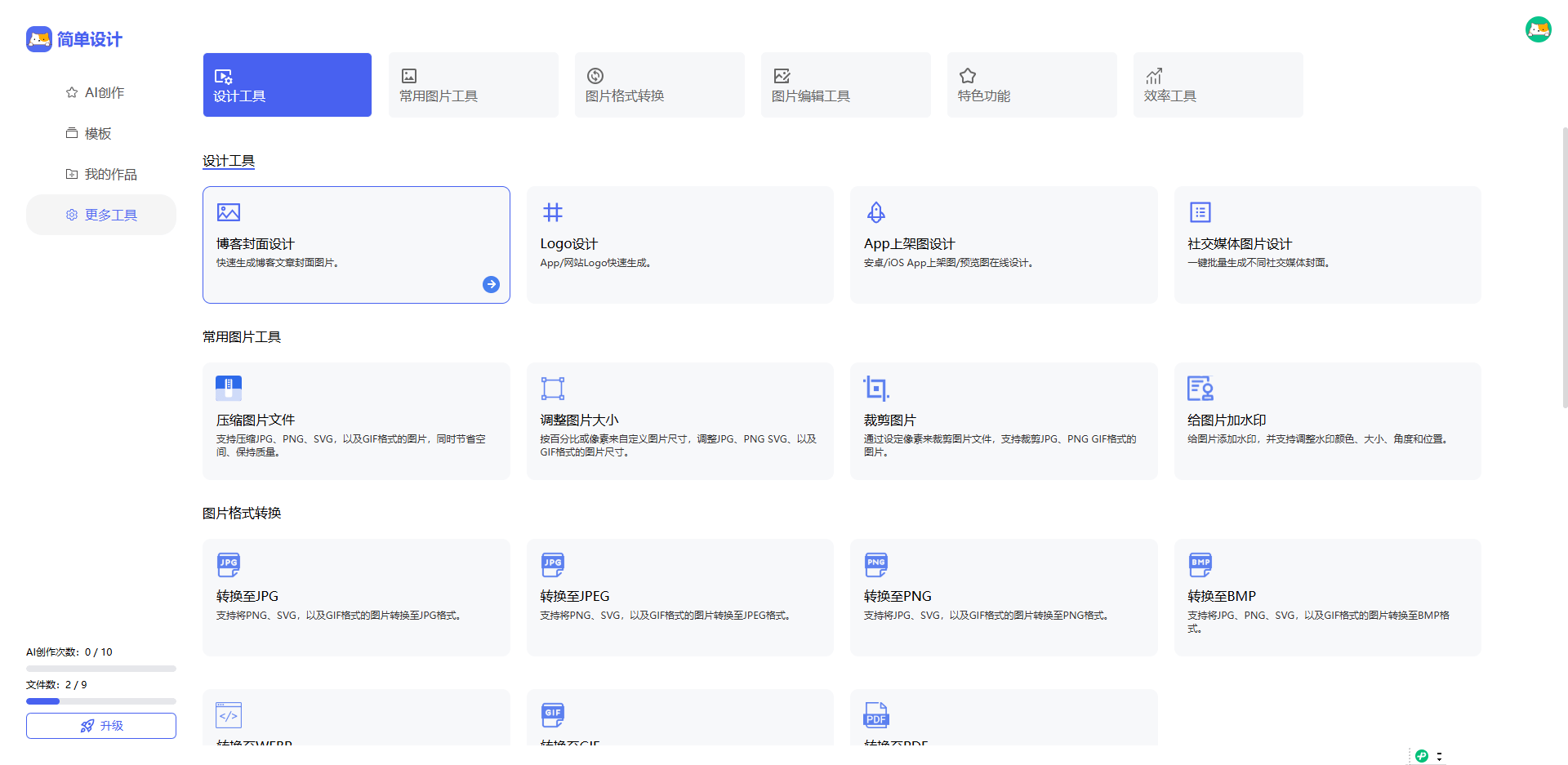This screenshot has height=765, width=1568.
Task: Click the 模板 sidebar icon
Action: tap(72, 133)
